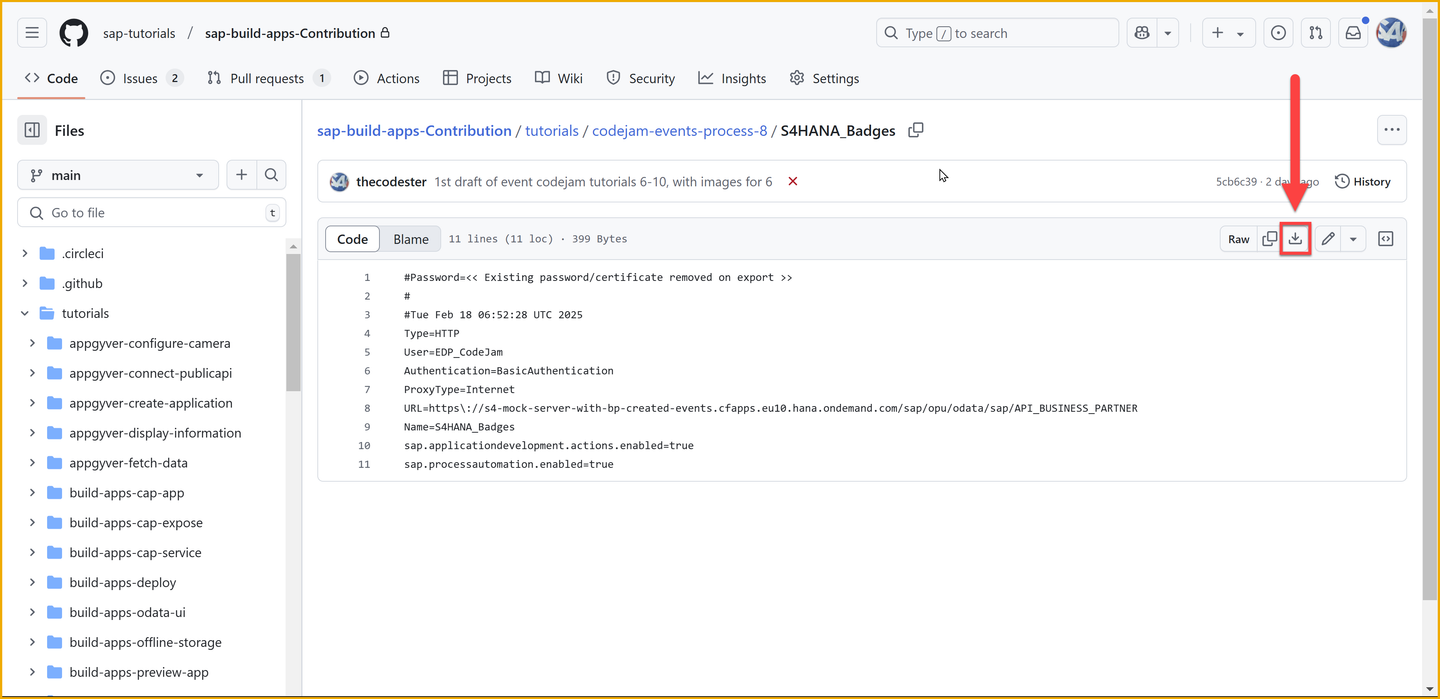Open the main branch selector

pyautogui.click(x=118, y=175)
